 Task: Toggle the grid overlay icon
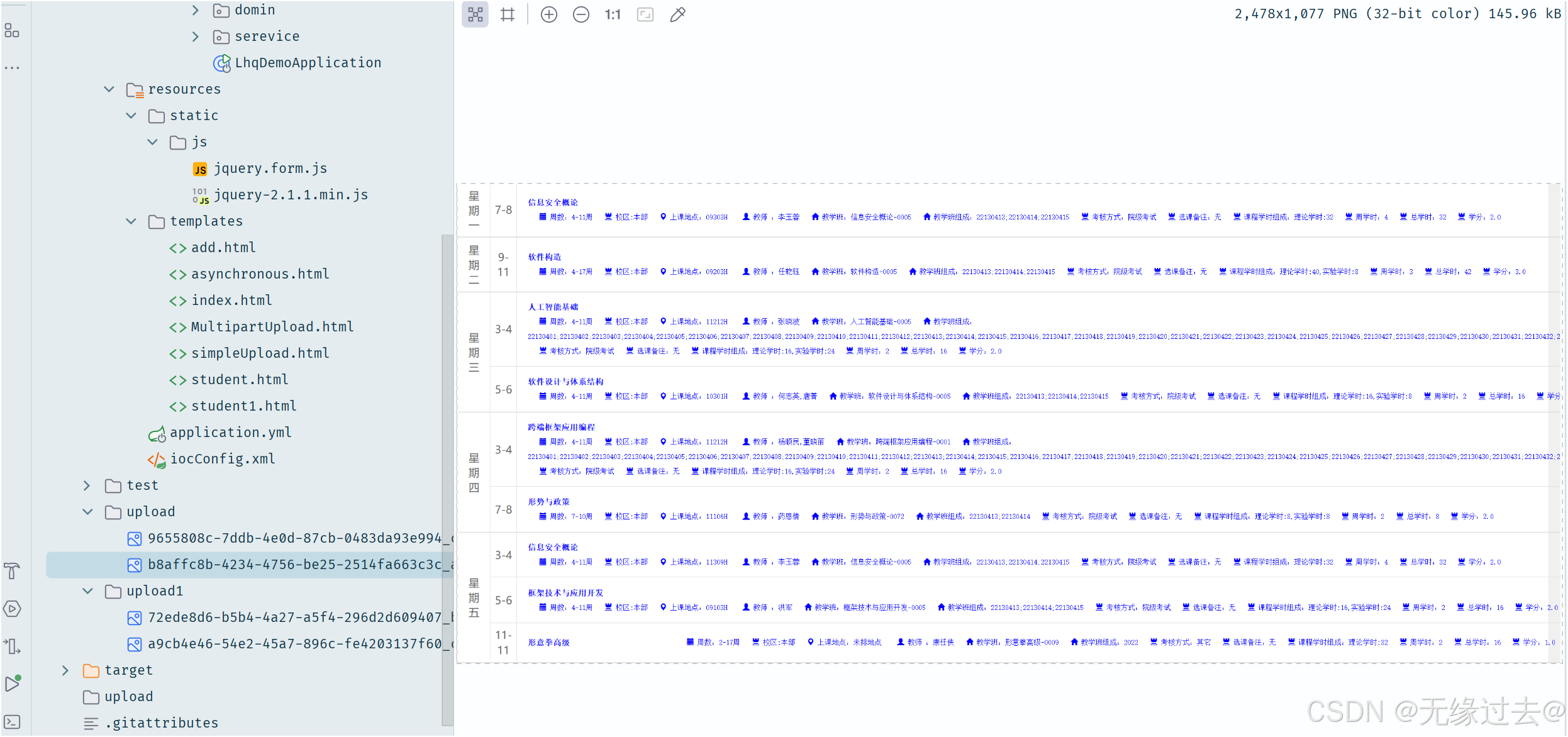click(x=508, y=14)
